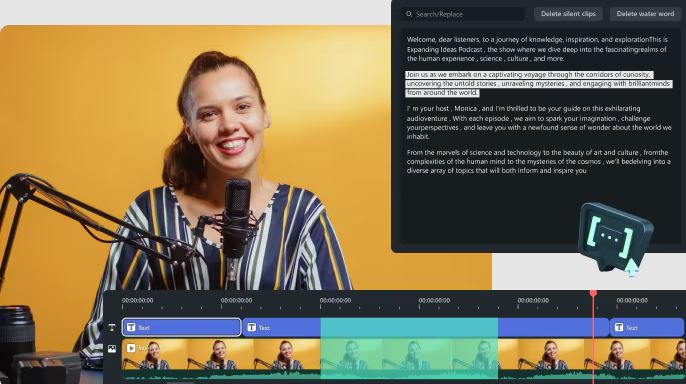The height and width of the screenshot is (384, 686).
Task: Click the Delete silent clips button
Action: [568, 14]
